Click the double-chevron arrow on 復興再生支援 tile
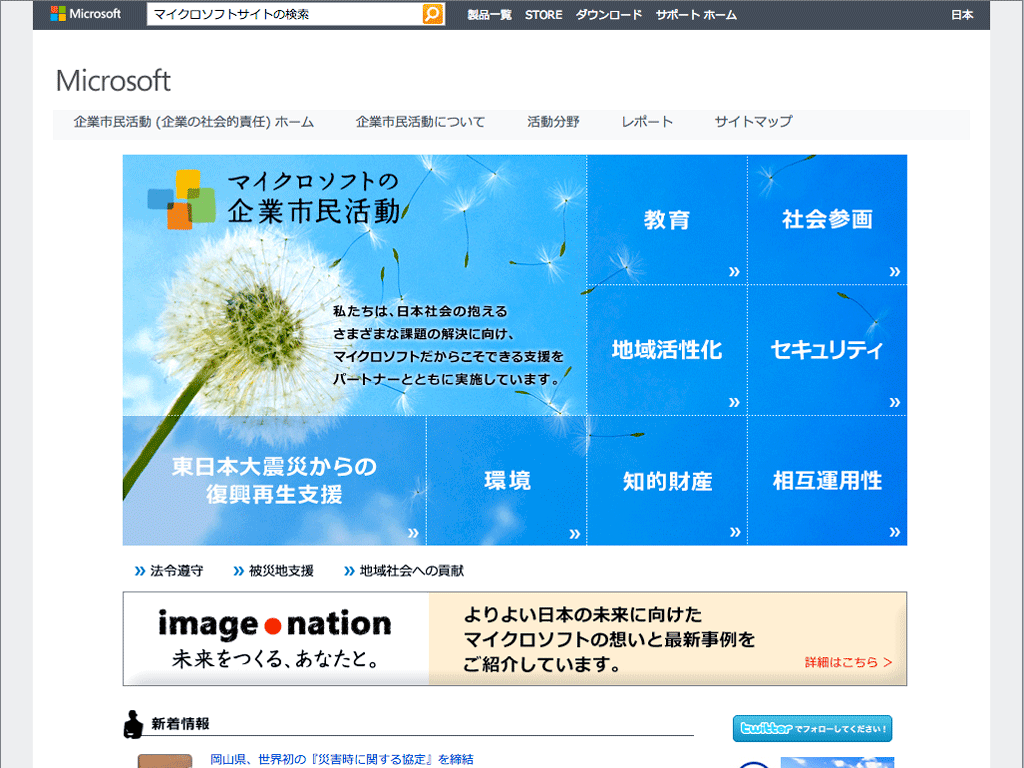 [413, 532]
